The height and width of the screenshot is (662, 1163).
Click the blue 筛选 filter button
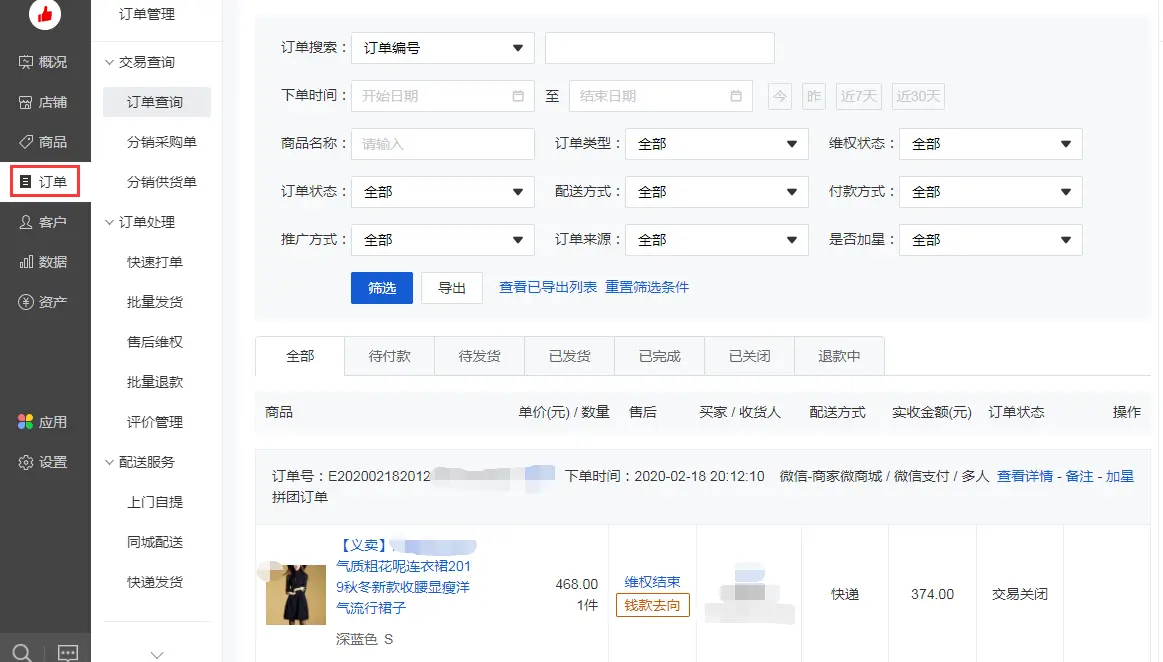click(x=381, y=288)
